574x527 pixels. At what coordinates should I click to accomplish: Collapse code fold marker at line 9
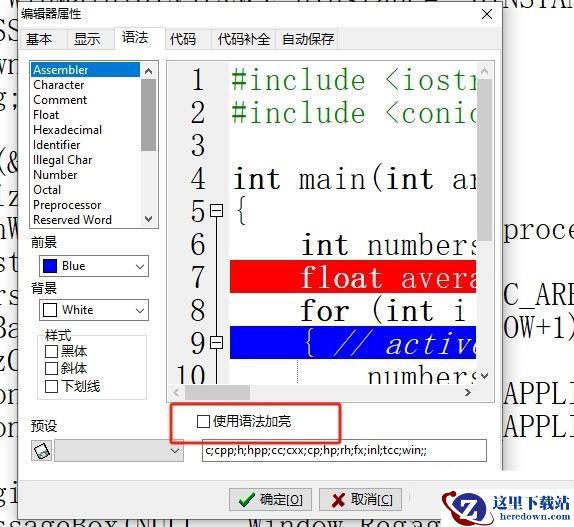click(x=216, y=343)
